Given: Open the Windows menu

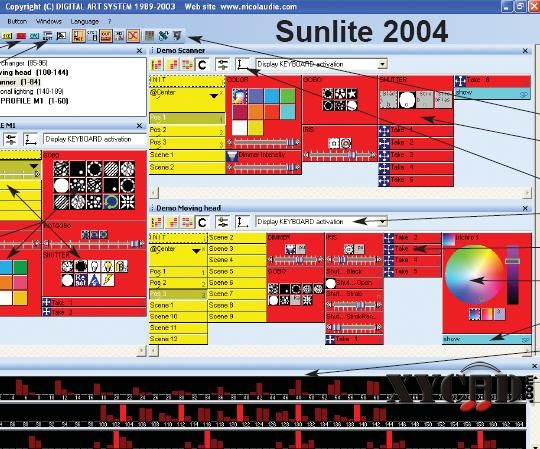Looking at the screenshot, I should tap(49, 21).
